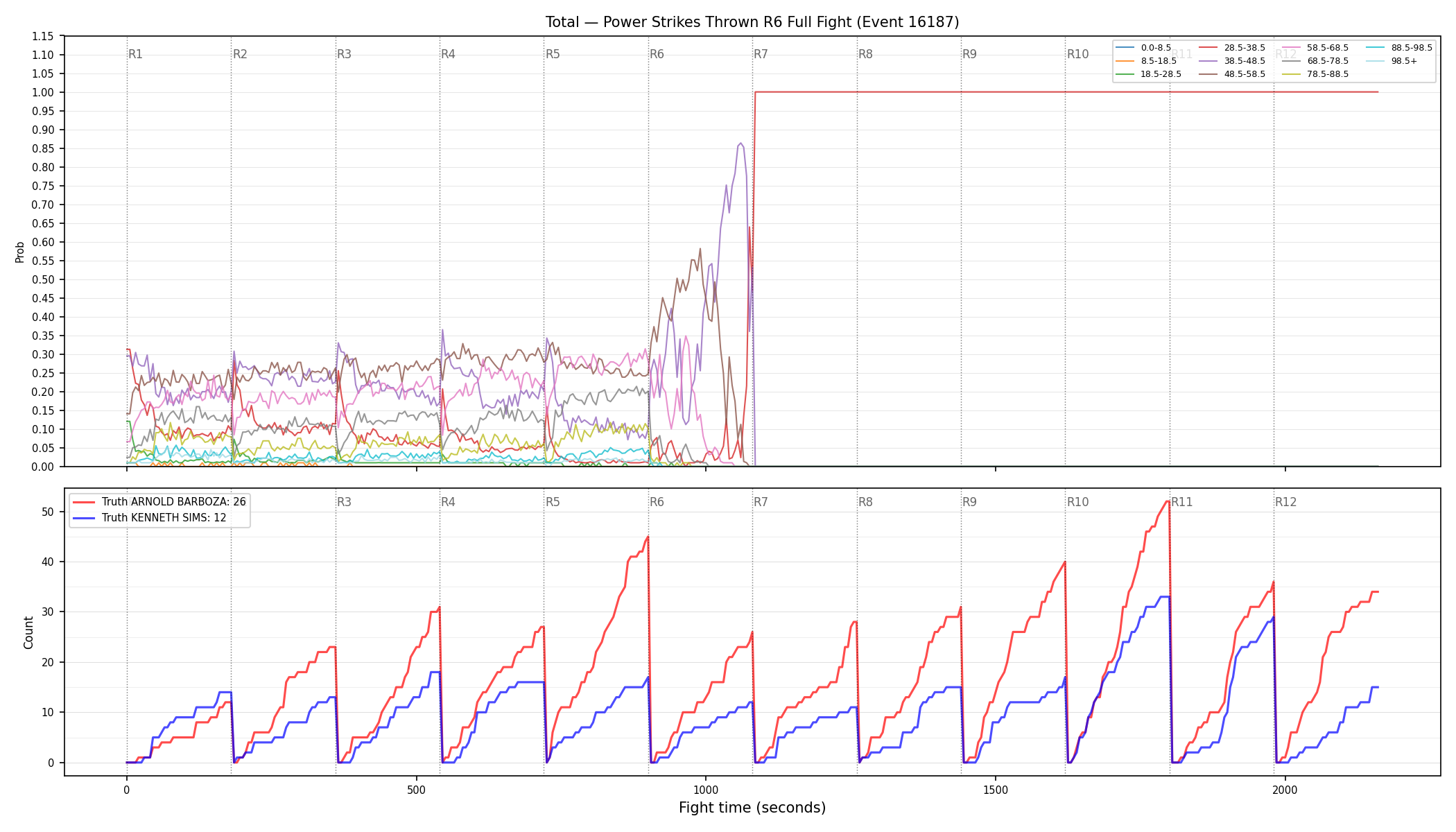The width and height of the screenshot is (1456, 832).
Task: Click the R10 round label in Count chart
Action: [x=1077, y=502]
